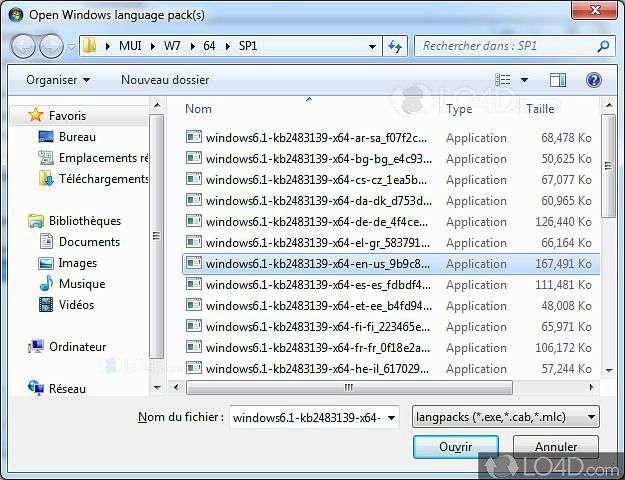Viewport: 625px width, 480px height.
Task: Click file list scroll down arrow
Action: coord(609,371)
